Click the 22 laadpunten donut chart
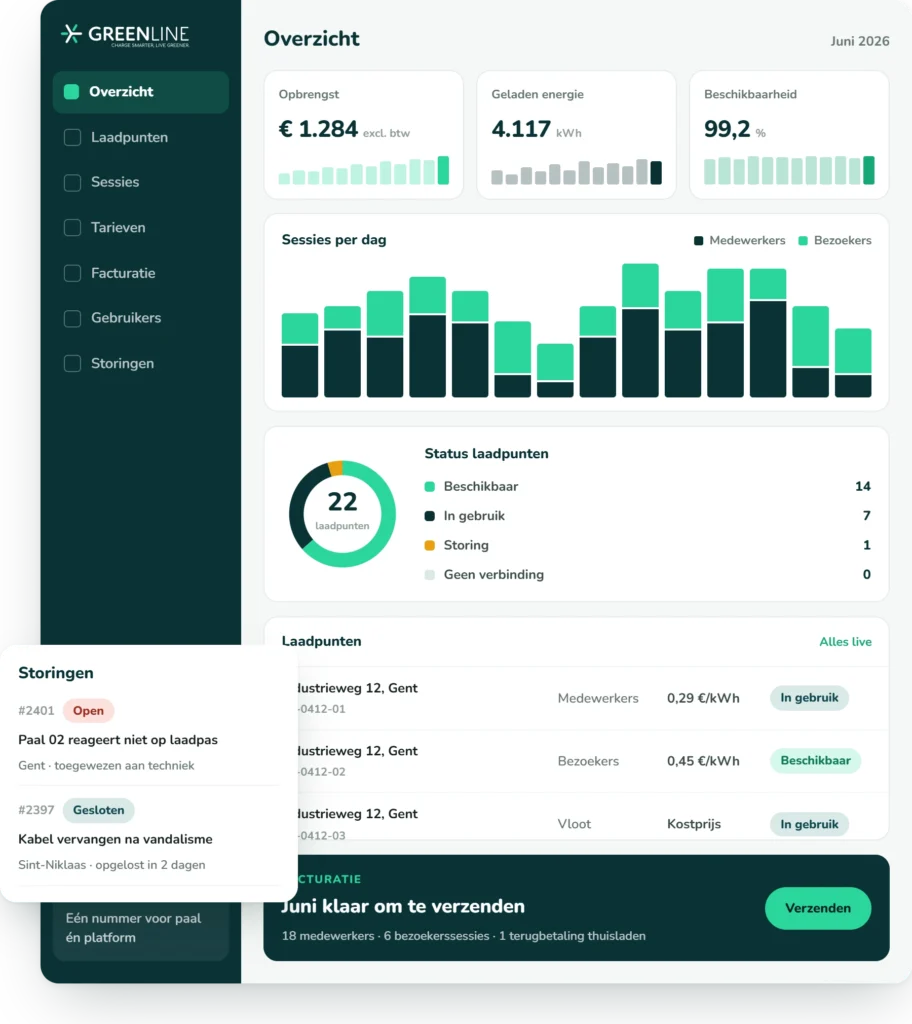The height and width of the screenshot is (1024, 912). (x=342, y=514)
